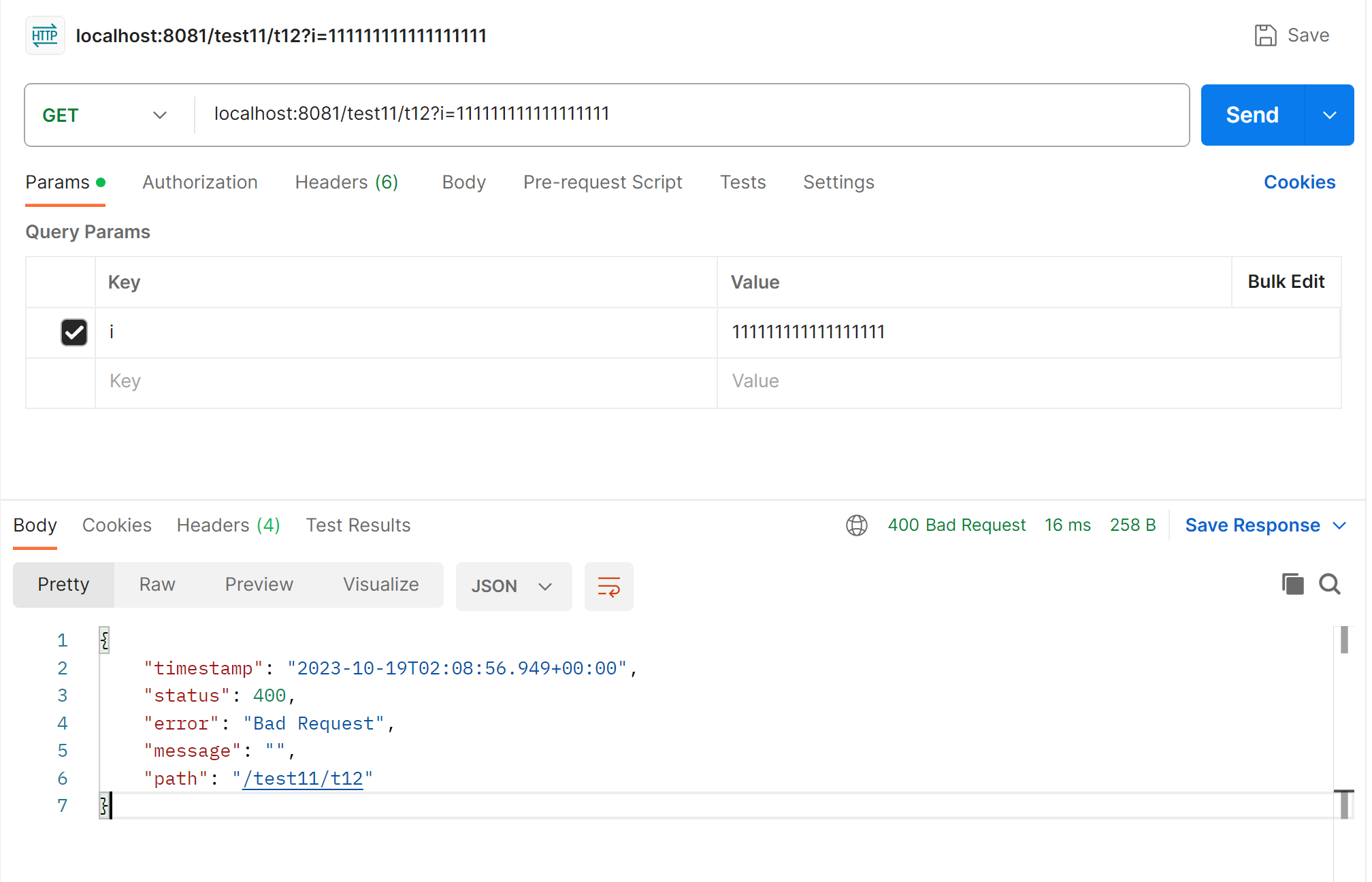Screen dimensions: 1372x882
Task: Open Bulk Edit for query params
Action: 1286,282
